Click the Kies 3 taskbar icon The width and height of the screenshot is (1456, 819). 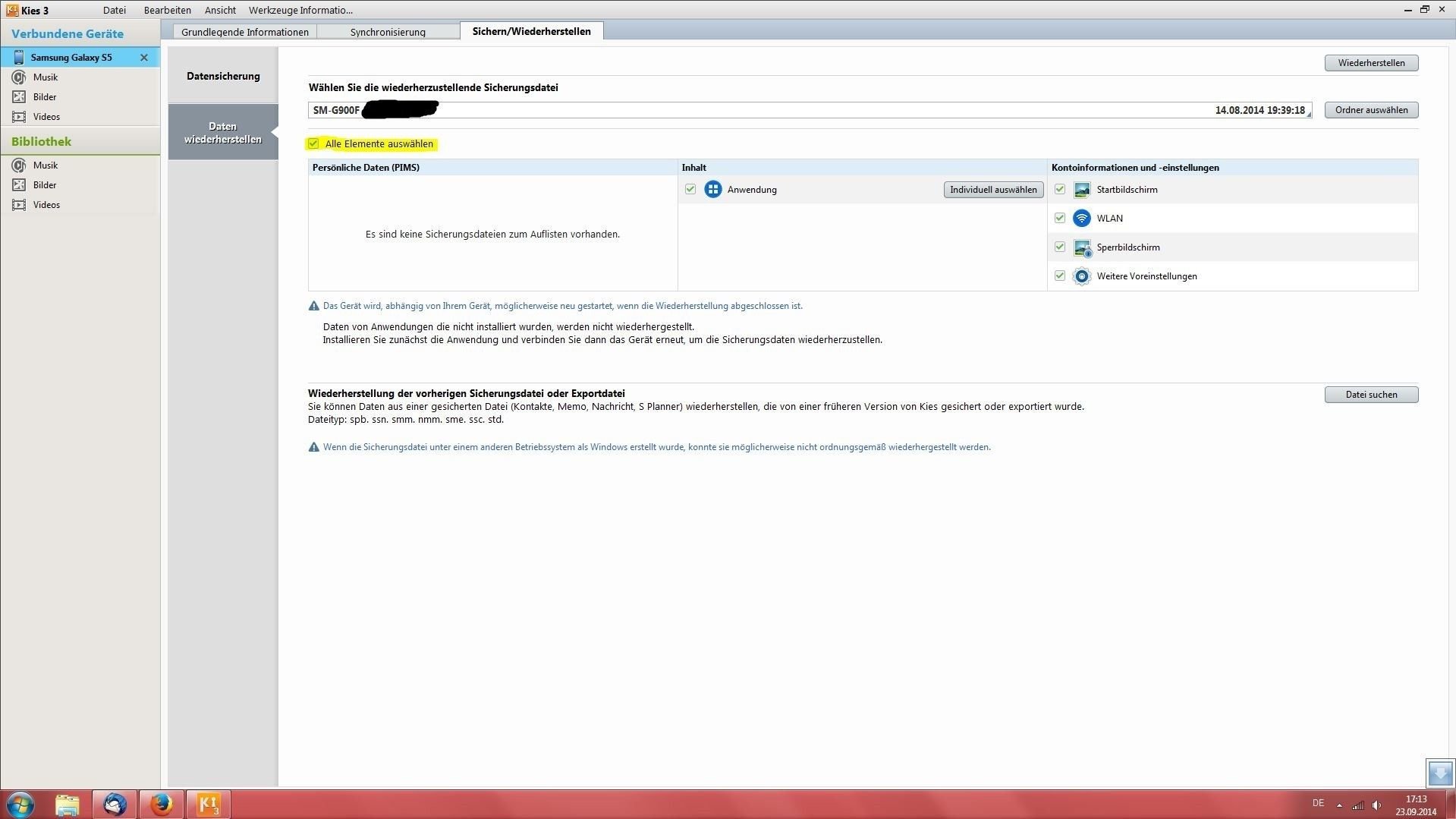(x=208, y=805)
